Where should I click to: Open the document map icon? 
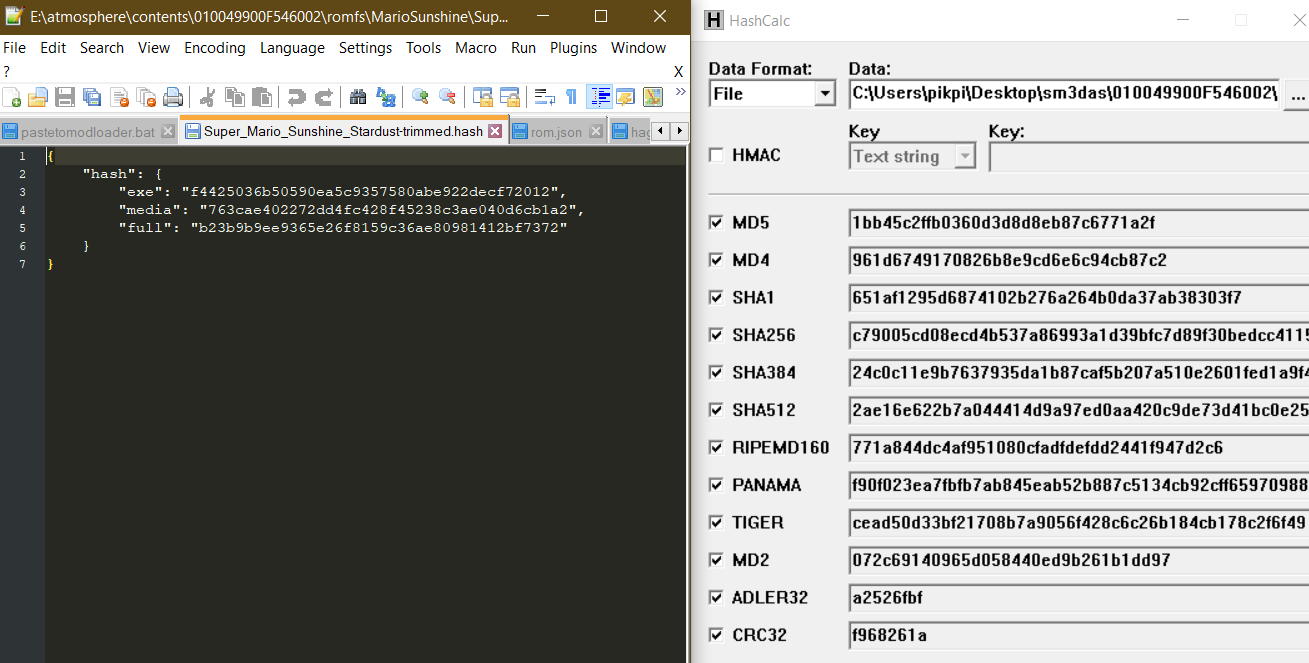653,97
